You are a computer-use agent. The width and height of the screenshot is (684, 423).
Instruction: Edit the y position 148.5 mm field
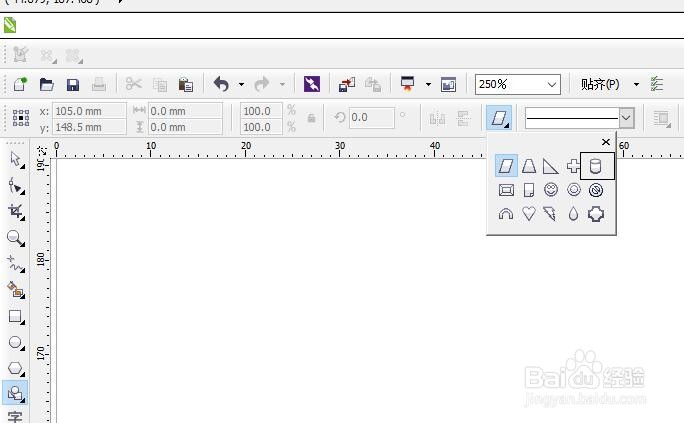89,127
